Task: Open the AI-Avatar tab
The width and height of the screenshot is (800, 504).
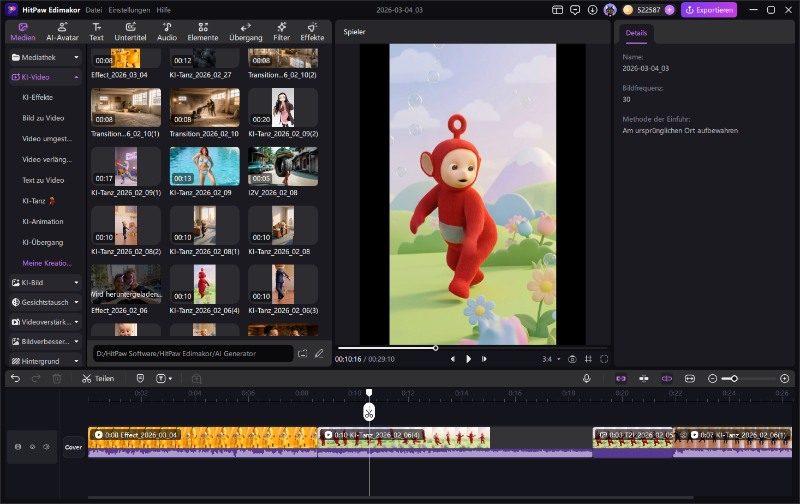Action: tap(62, 32)
